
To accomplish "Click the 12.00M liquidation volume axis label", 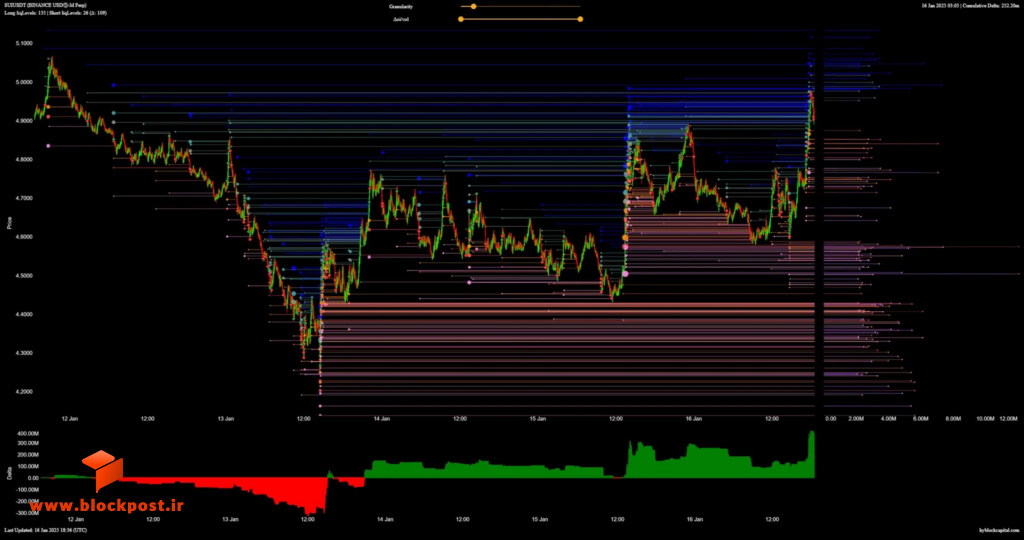I will 1008,419.
